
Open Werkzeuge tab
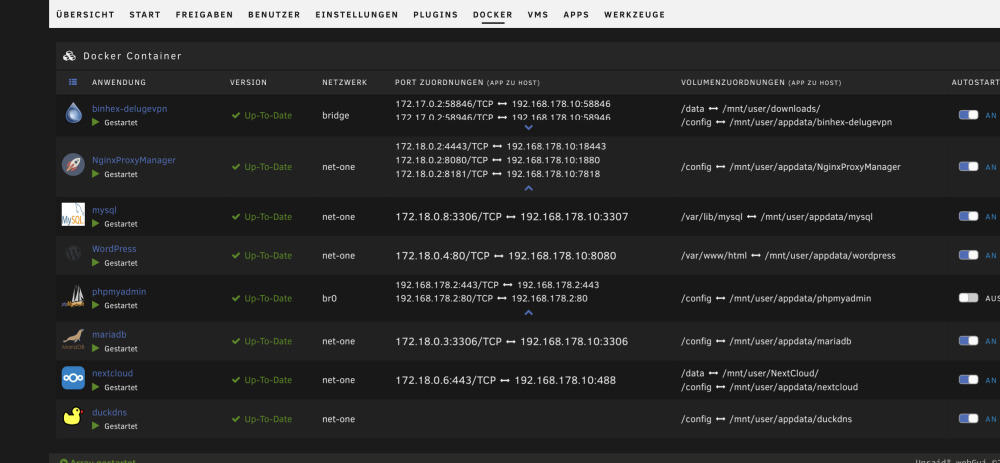(x=635, y=15)
